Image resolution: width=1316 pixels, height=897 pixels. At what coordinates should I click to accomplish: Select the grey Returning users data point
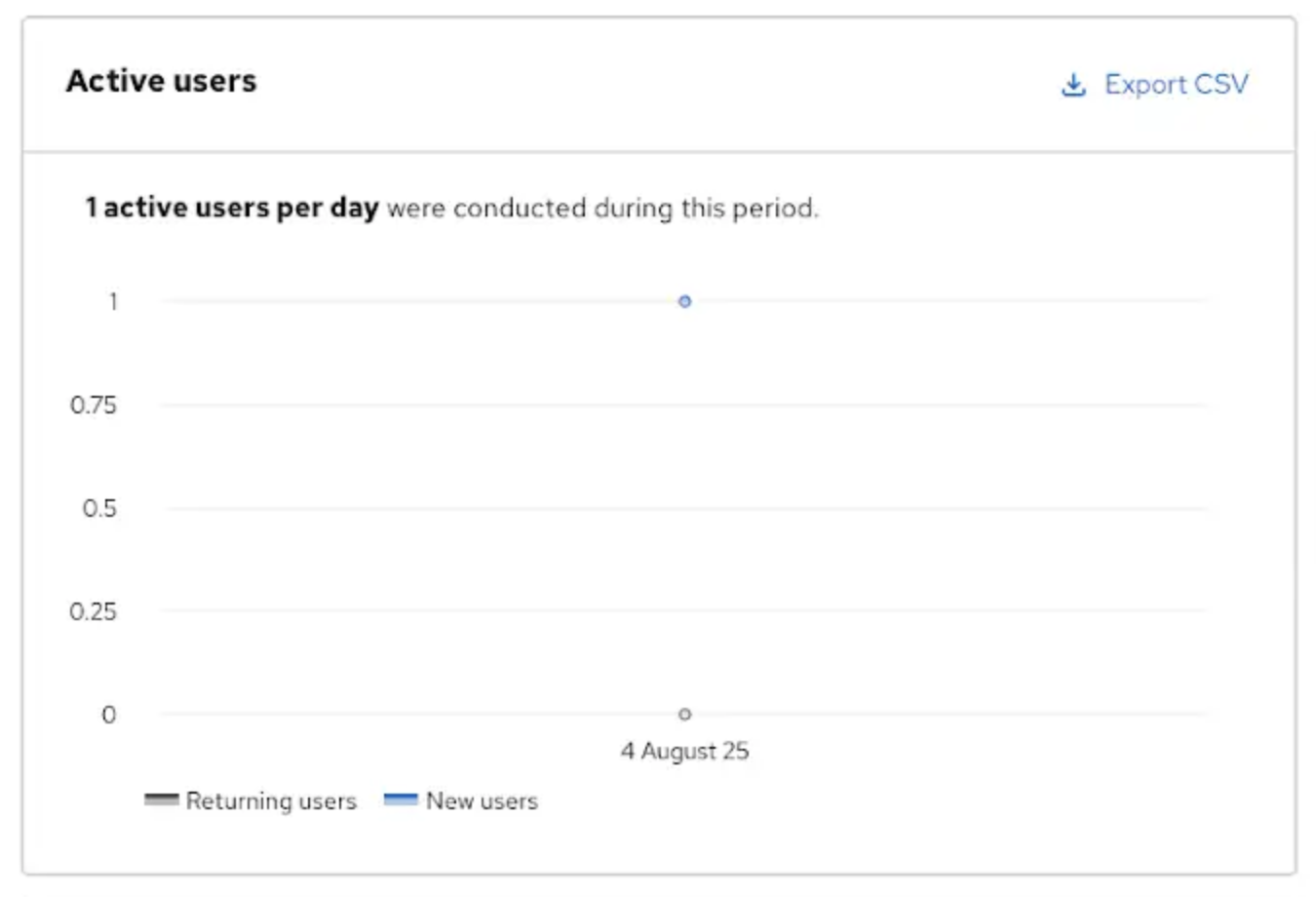pos(684,714)
